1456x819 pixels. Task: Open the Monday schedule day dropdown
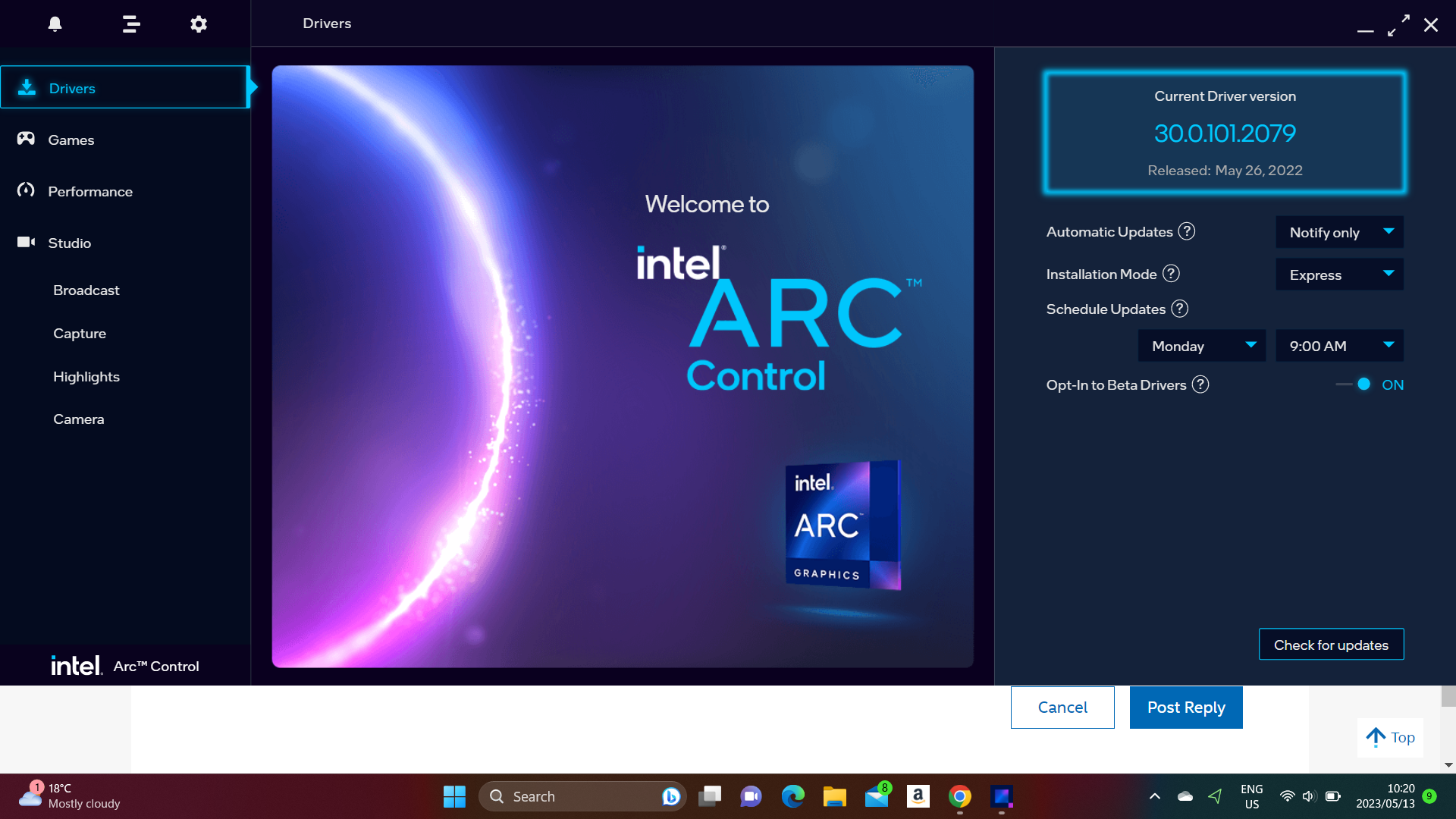tap(1201, 346)
